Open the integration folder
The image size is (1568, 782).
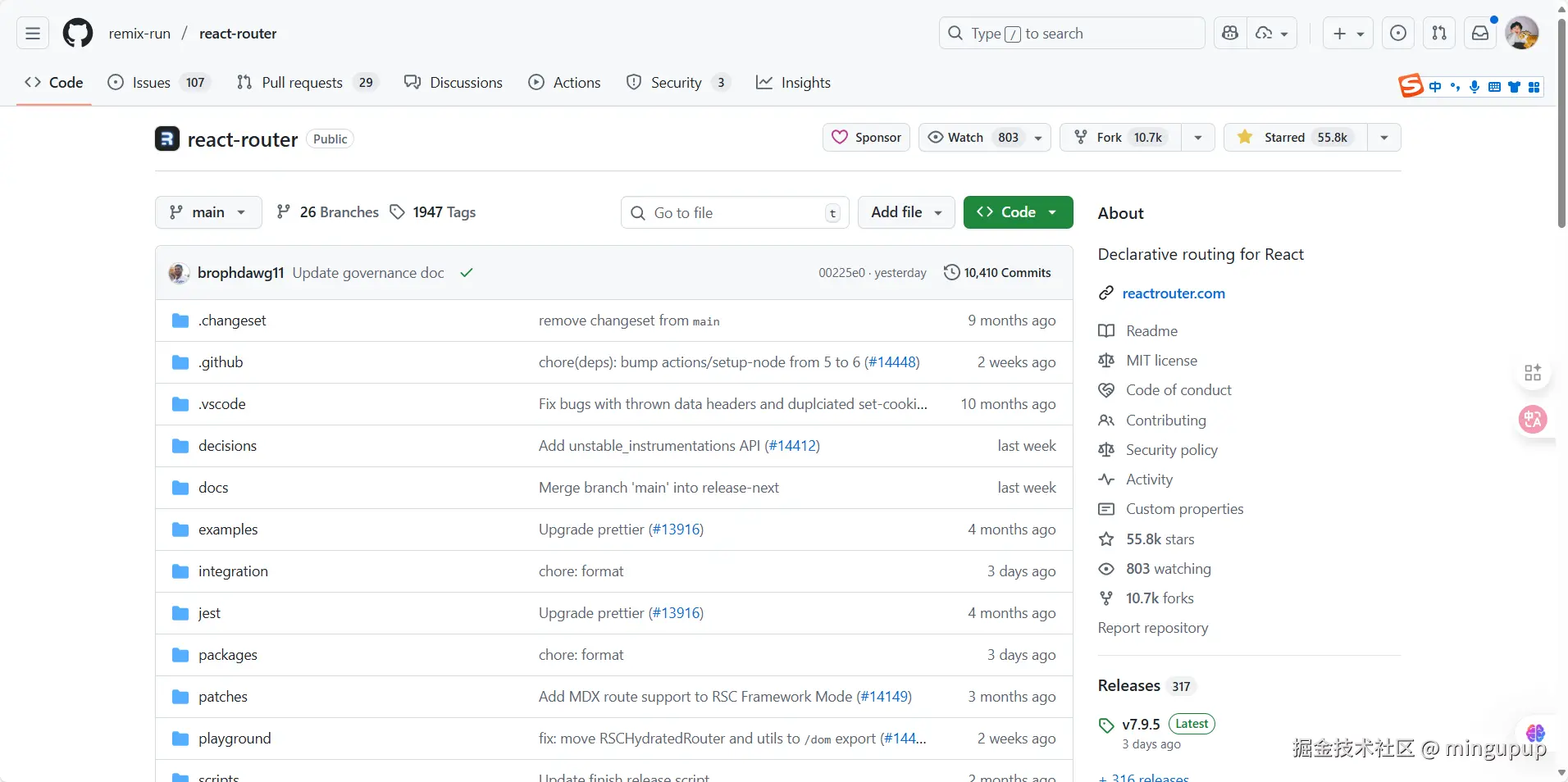pos(233,571)
